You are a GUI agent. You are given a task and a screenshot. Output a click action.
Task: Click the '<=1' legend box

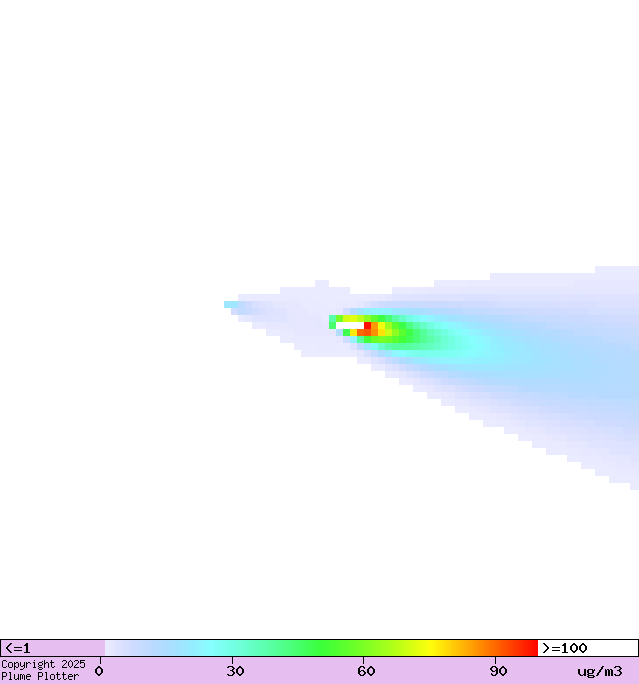[53, 648]
